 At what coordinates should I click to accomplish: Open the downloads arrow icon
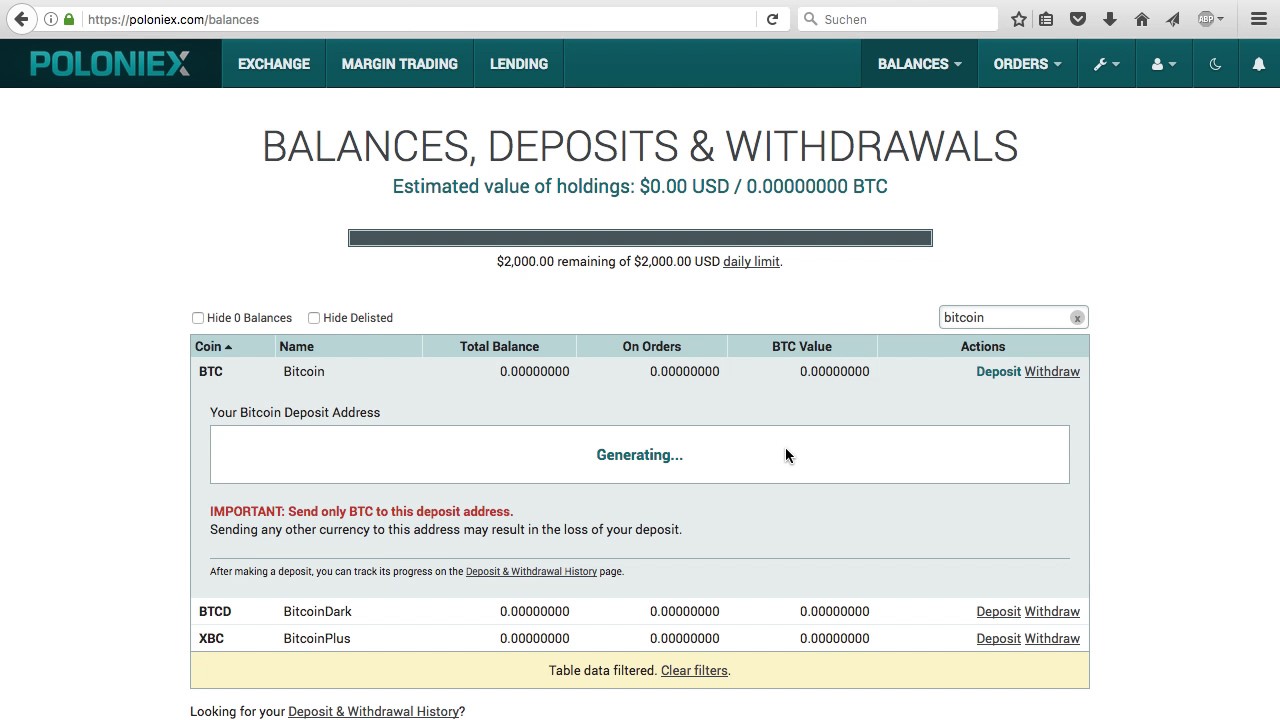point(1110,19)
